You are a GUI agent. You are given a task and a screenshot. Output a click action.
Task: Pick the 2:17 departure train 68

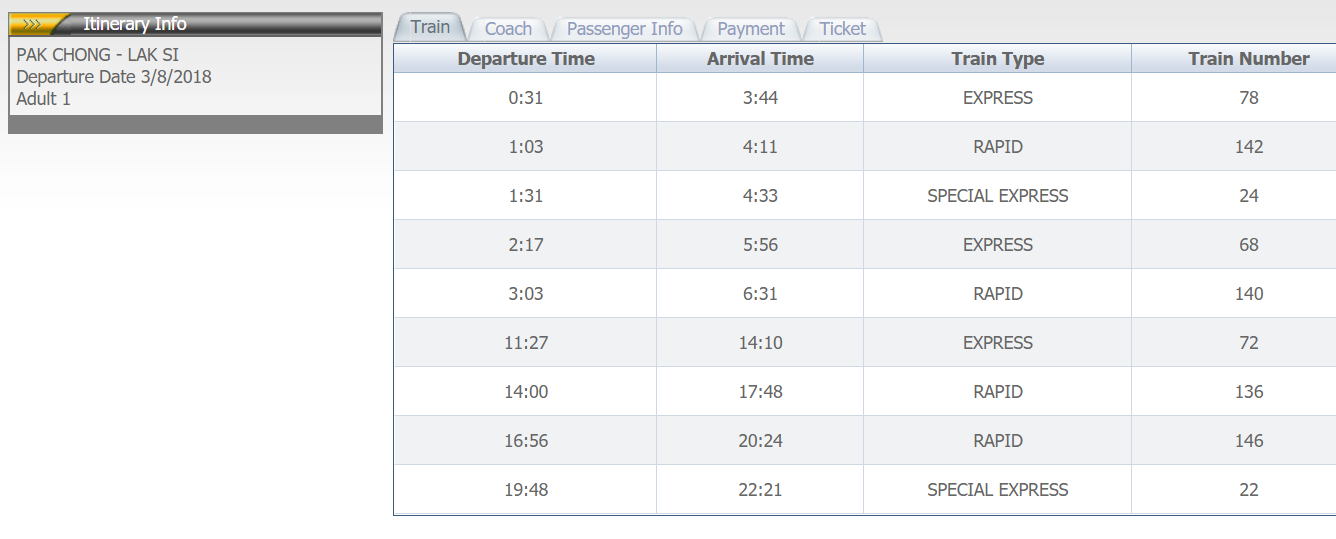pyautogui.click(x=865, y=245)
